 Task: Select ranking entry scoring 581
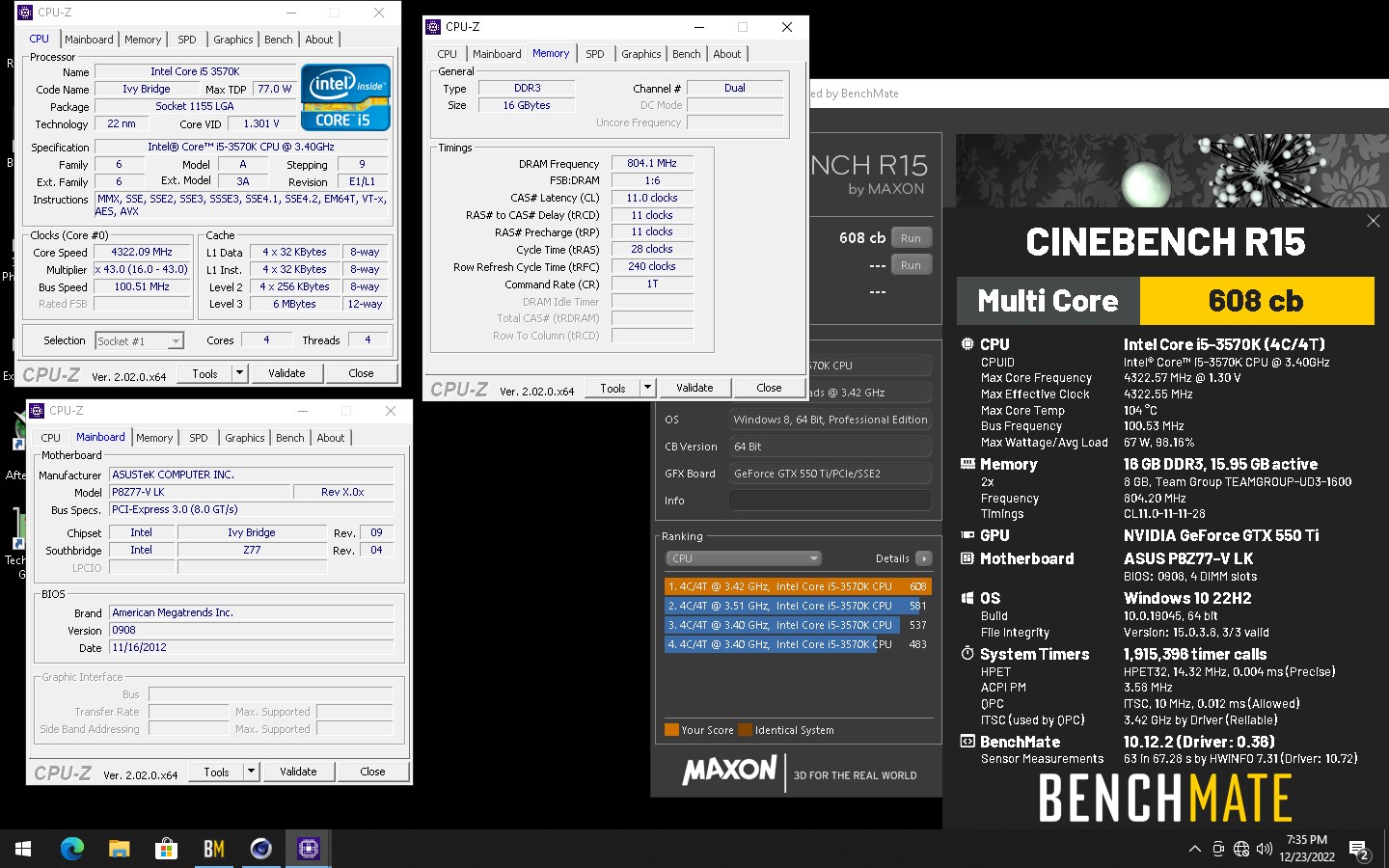tap(798, 606)
